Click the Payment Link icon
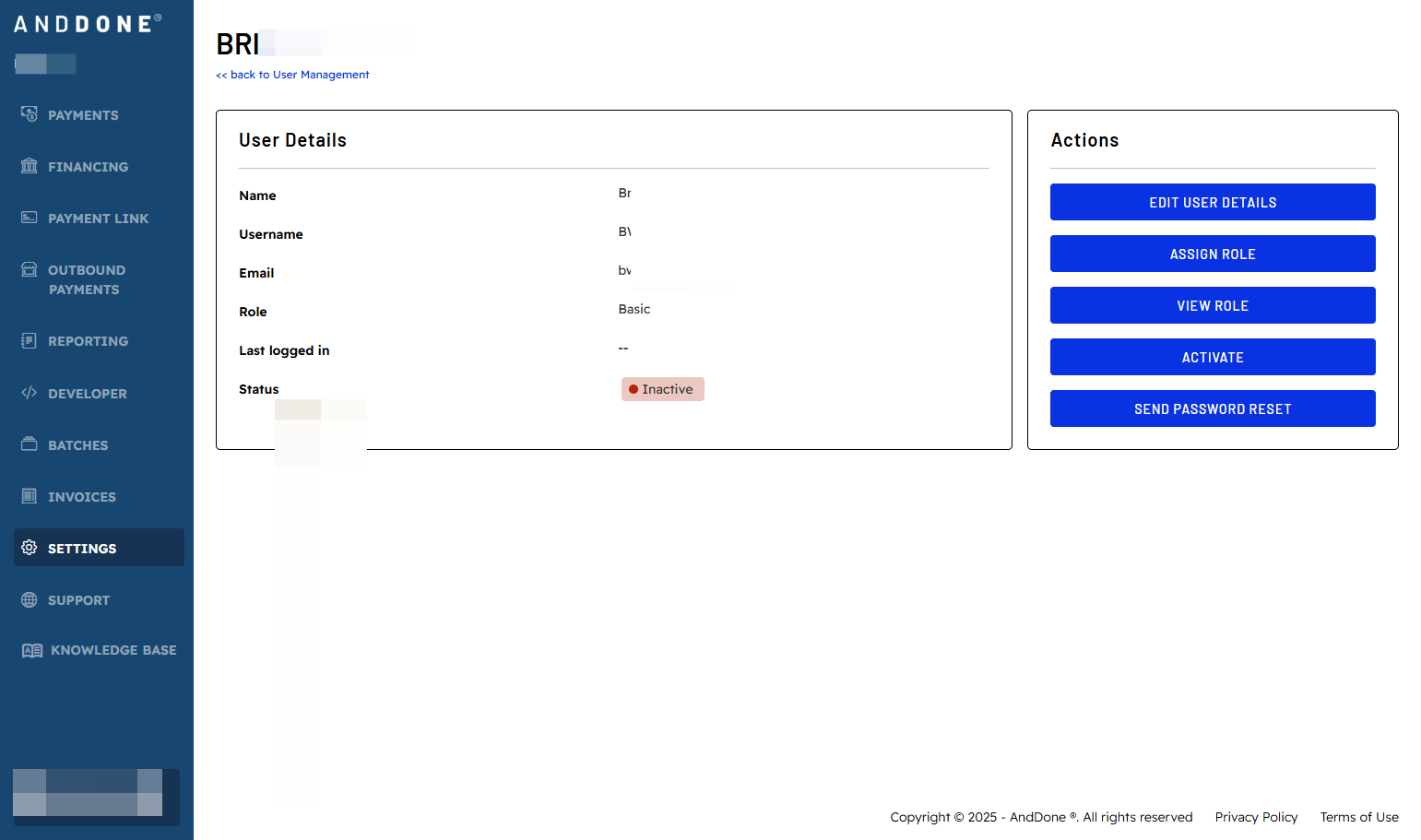Image resolution: width=1421 pixels, height=840 pixels. [x=30, y=218]
